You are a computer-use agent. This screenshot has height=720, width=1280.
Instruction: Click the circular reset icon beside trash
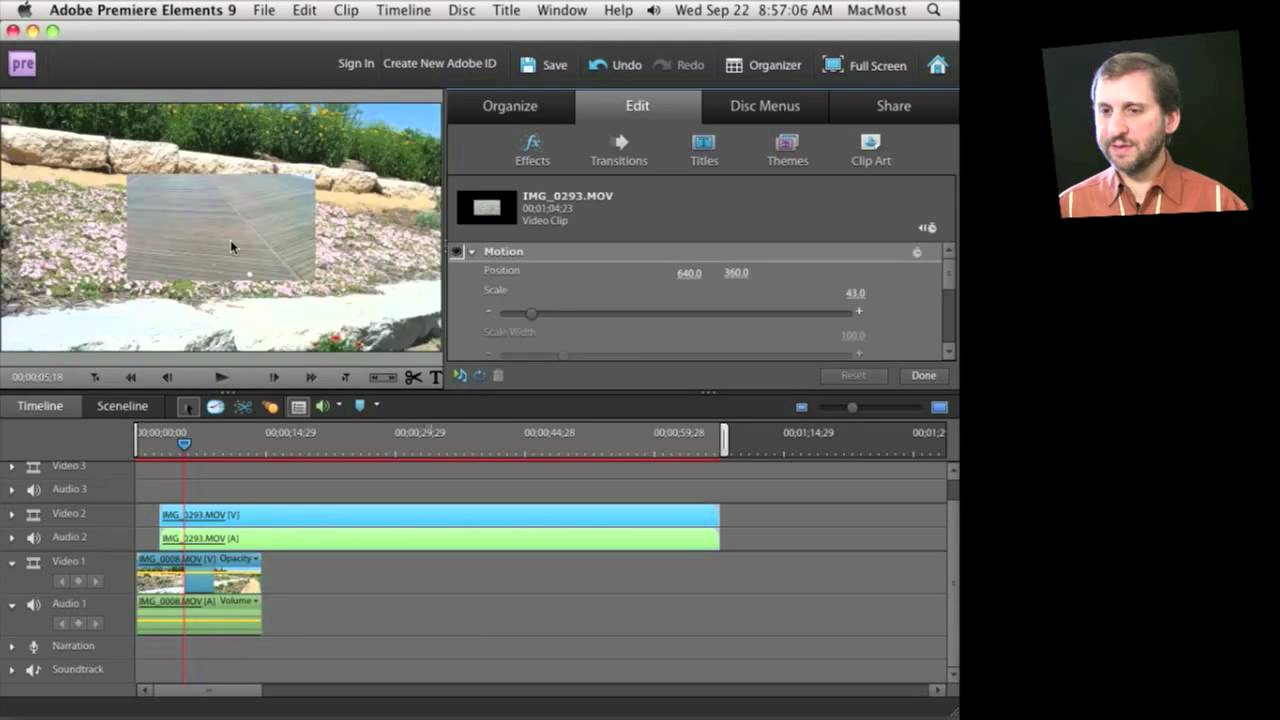pos(479,376)
